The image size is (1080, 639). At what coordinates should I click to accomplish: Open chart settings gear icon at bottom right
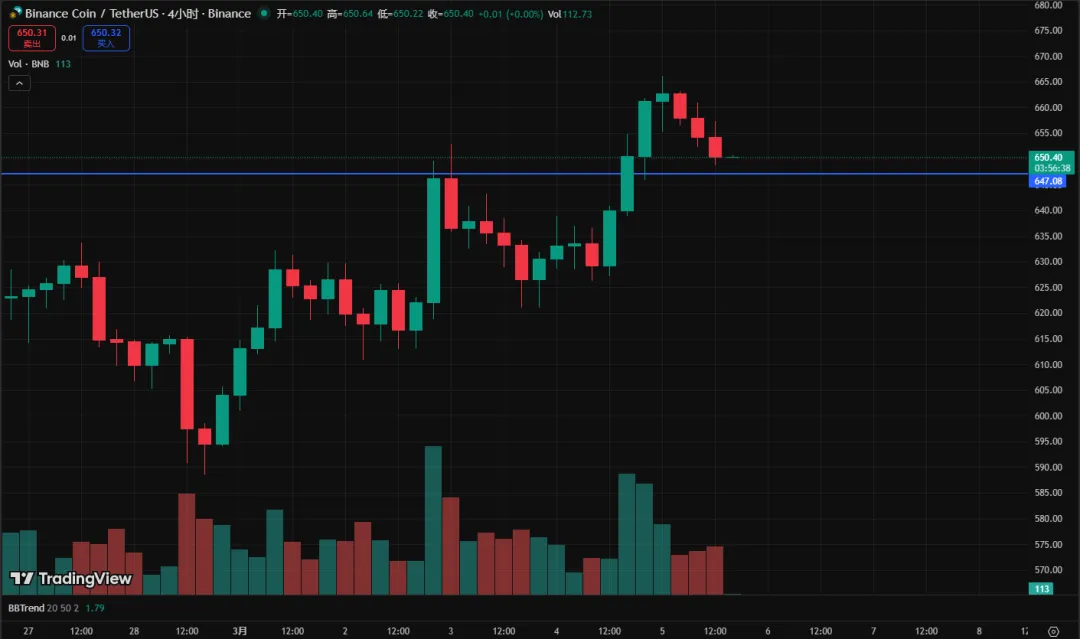point(1053,631)
